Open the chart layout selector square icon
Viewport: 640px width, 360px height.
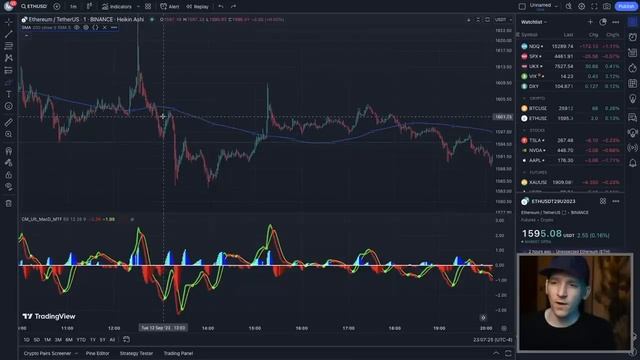pyautogui.click(x=522, y=7)
